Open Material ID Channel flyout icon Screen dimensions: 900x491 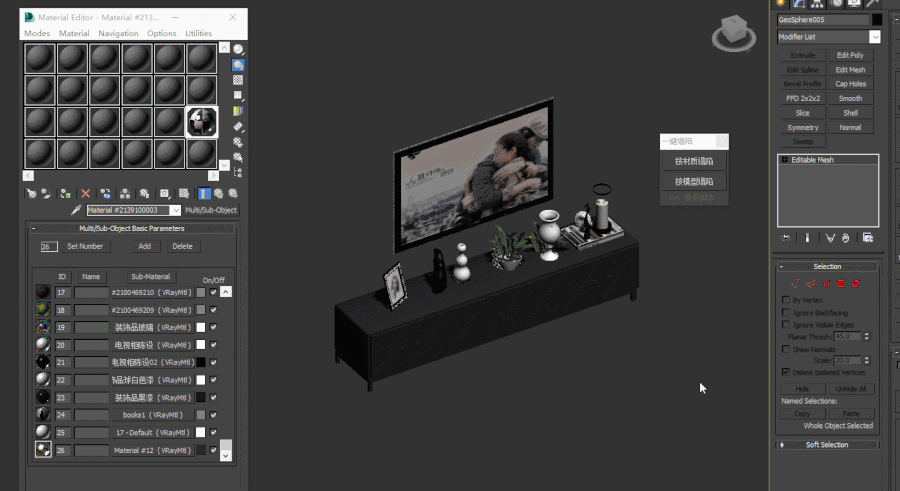tap(165, 194)
